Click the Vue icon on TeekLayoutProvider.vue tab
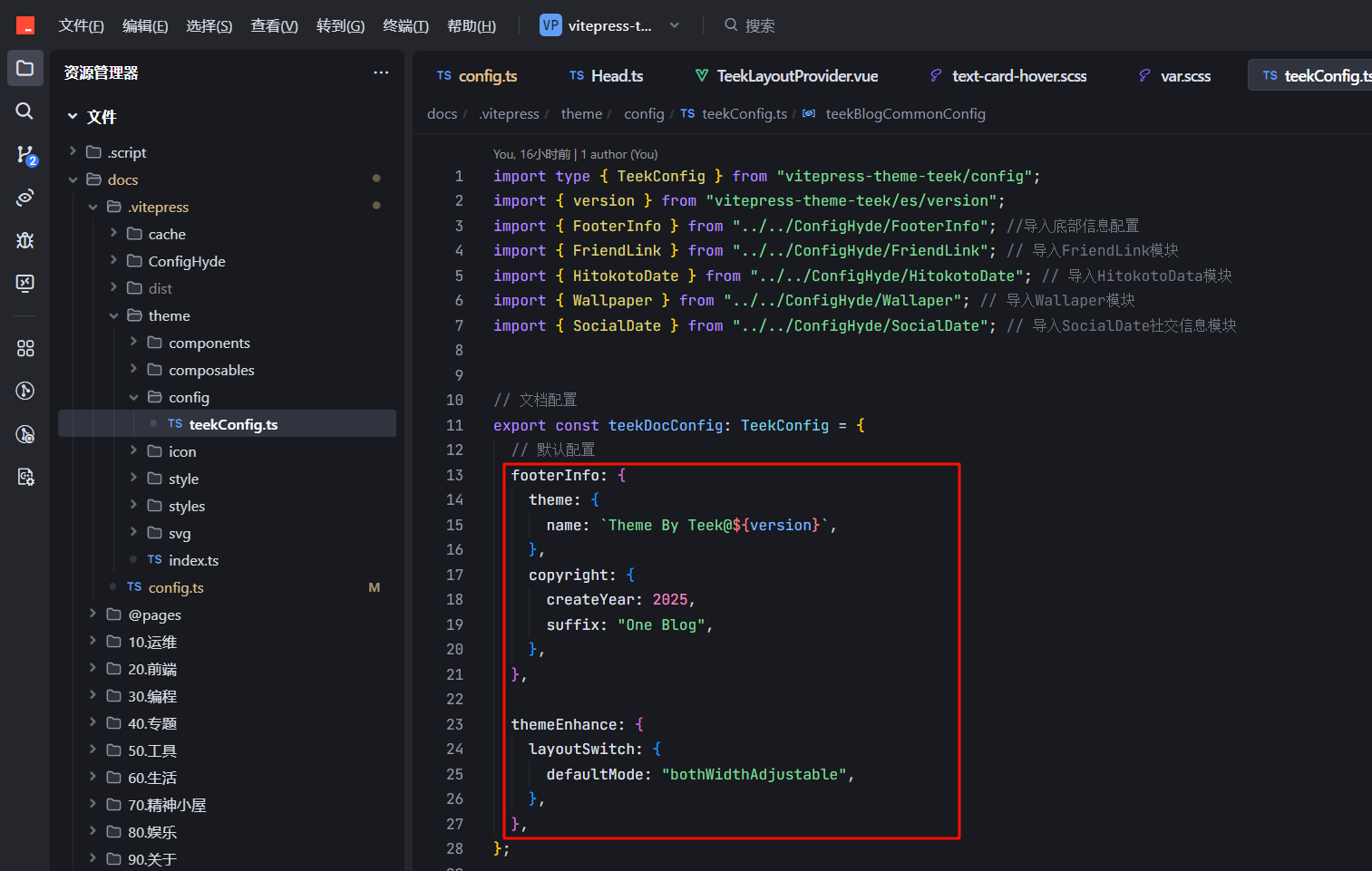 (x=702, y=75)
